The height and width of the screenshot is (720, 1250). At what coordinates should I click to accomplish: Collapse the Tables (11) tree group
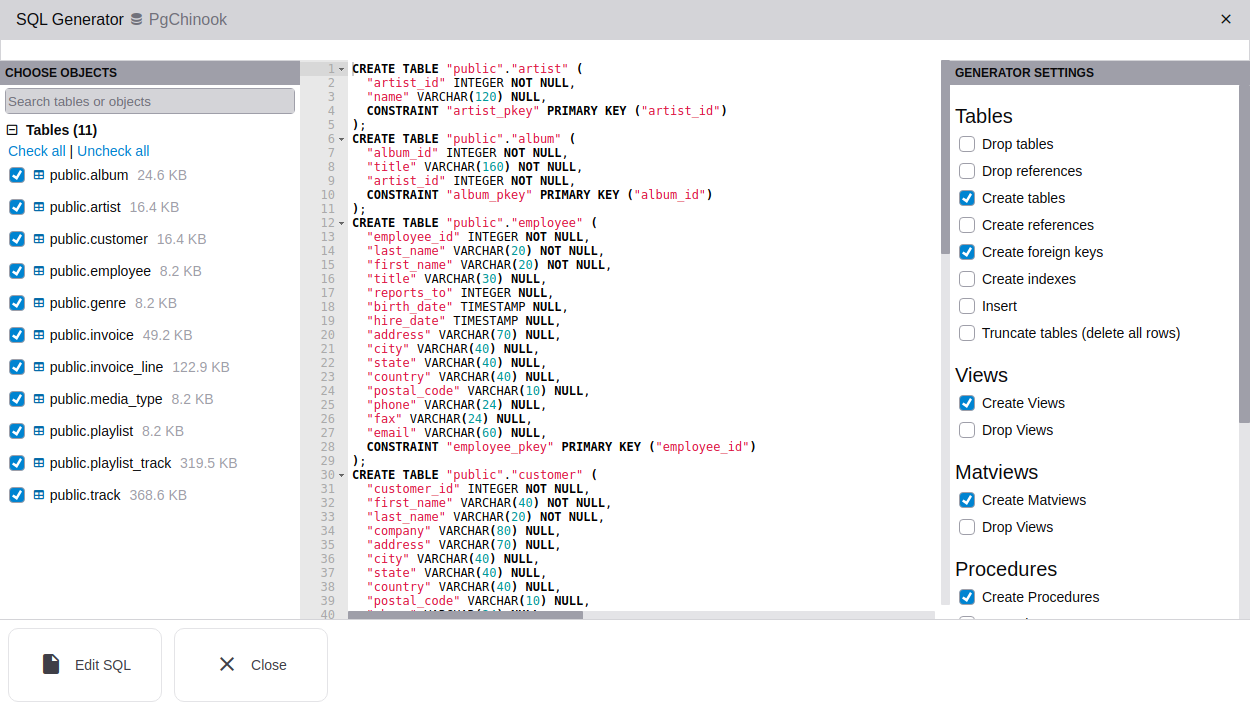(x=13, y=130)
